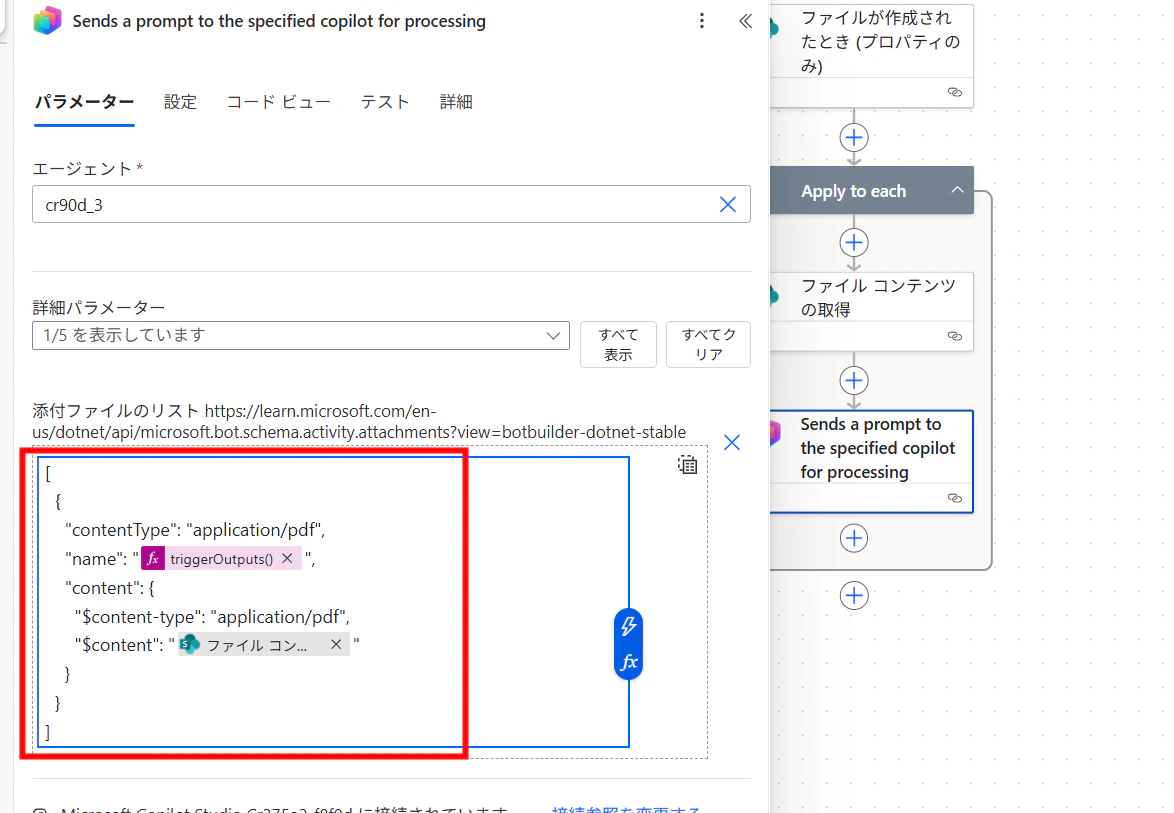Viewport: 1174px width, 813px height.
Task: Add a step inside Apply to each top
Action: 854,243
